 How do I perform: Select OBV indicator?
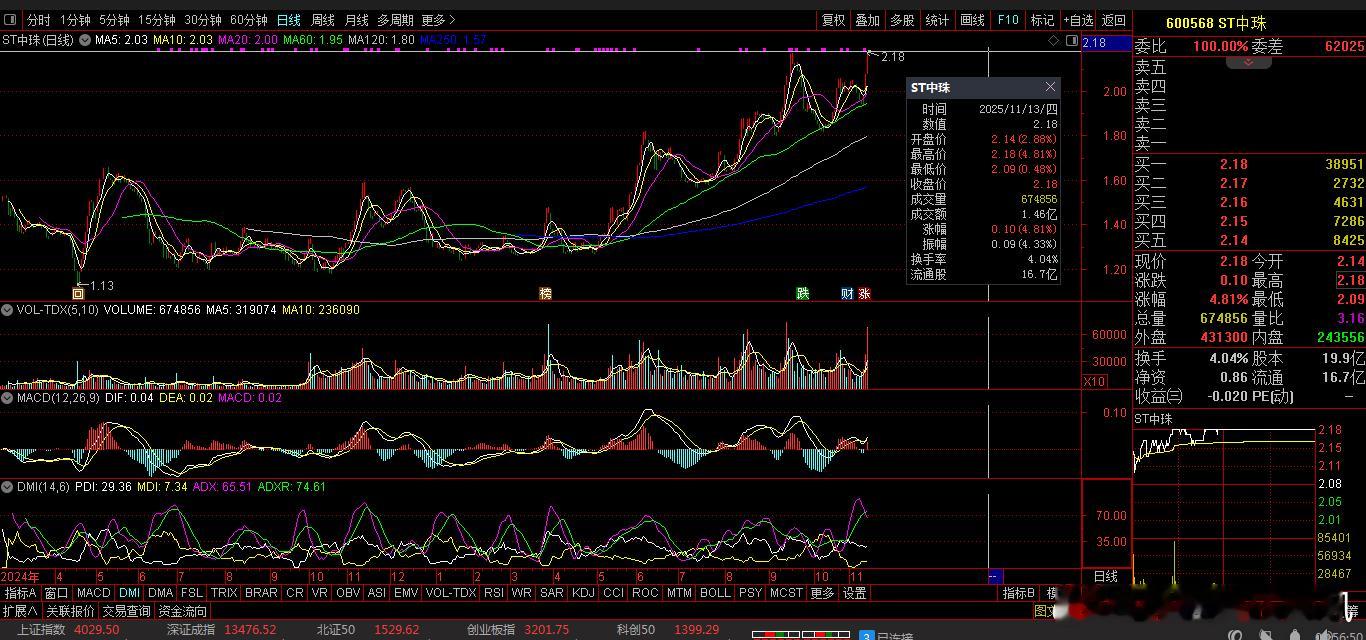(x=347, y=593)
